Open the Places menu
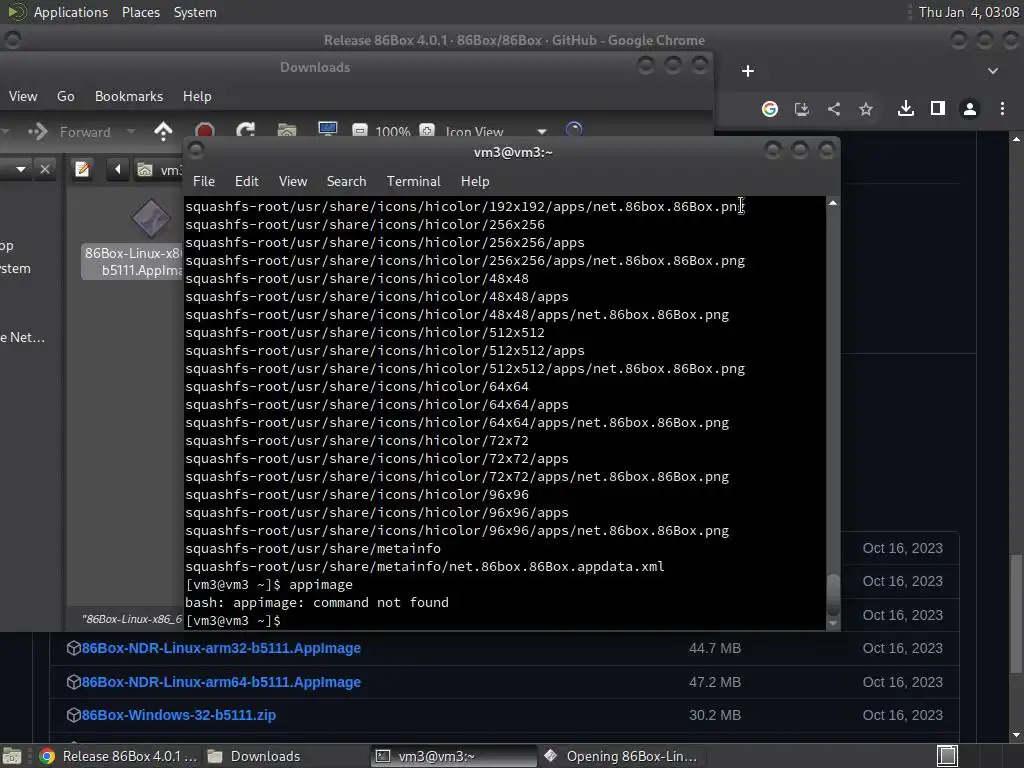Screen dimensions: 1024x768 tap(140, 12)
